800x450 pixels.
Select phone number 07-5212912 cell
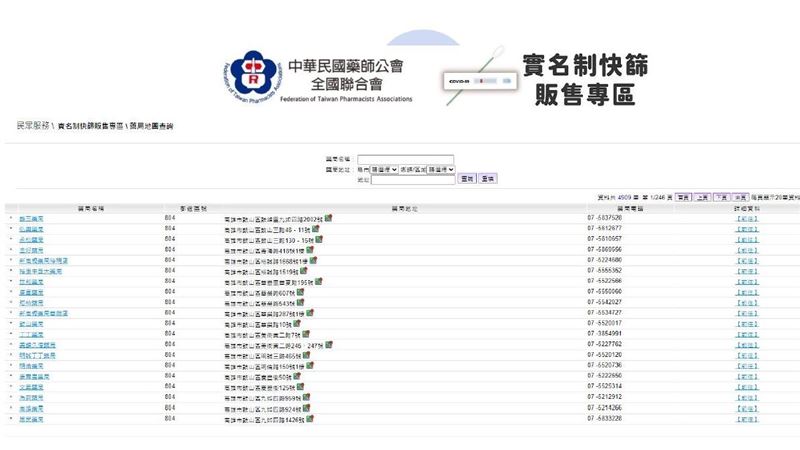point(605,397)
